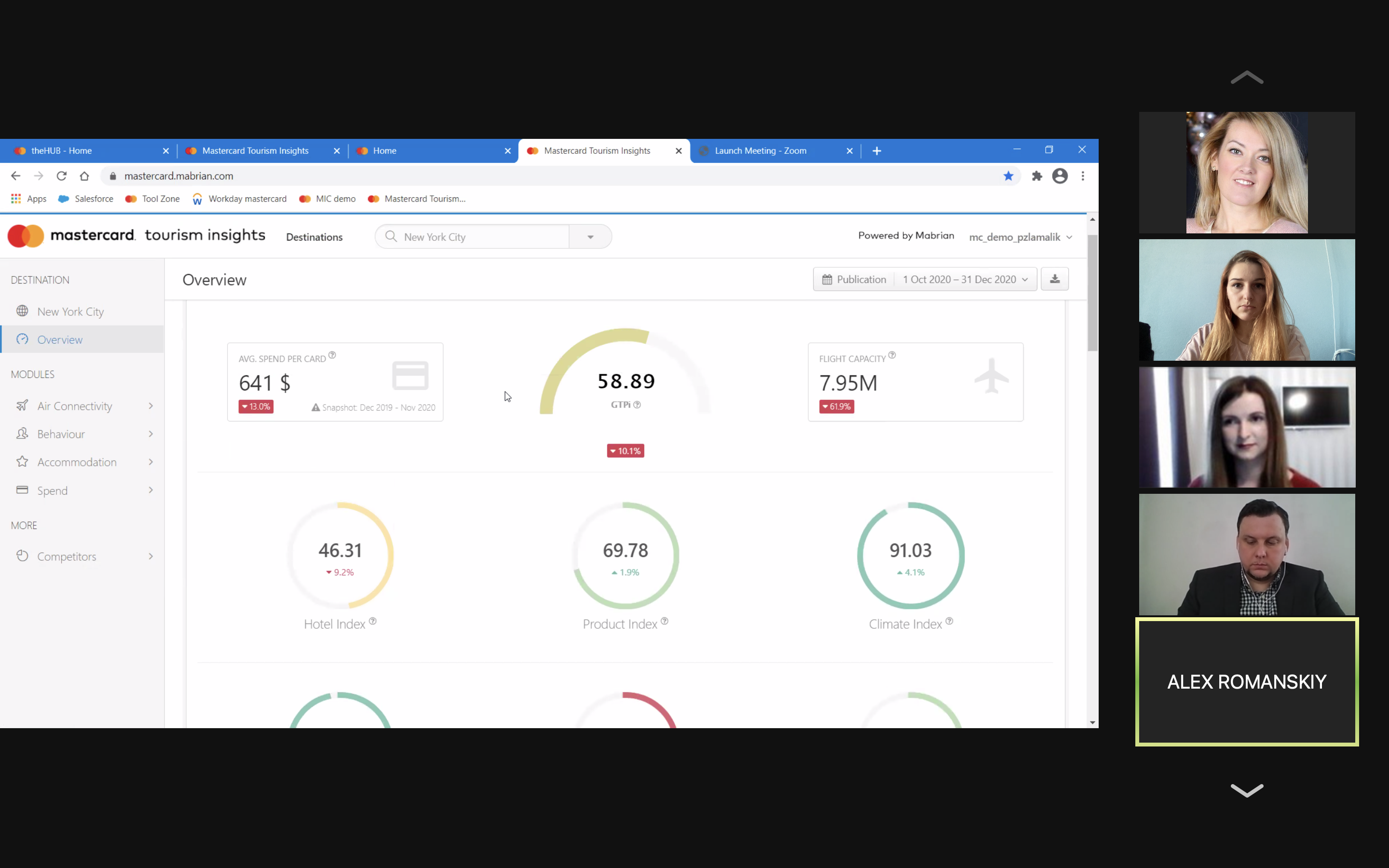
Task: Click the Behaviour person icon
Action: 22,434
